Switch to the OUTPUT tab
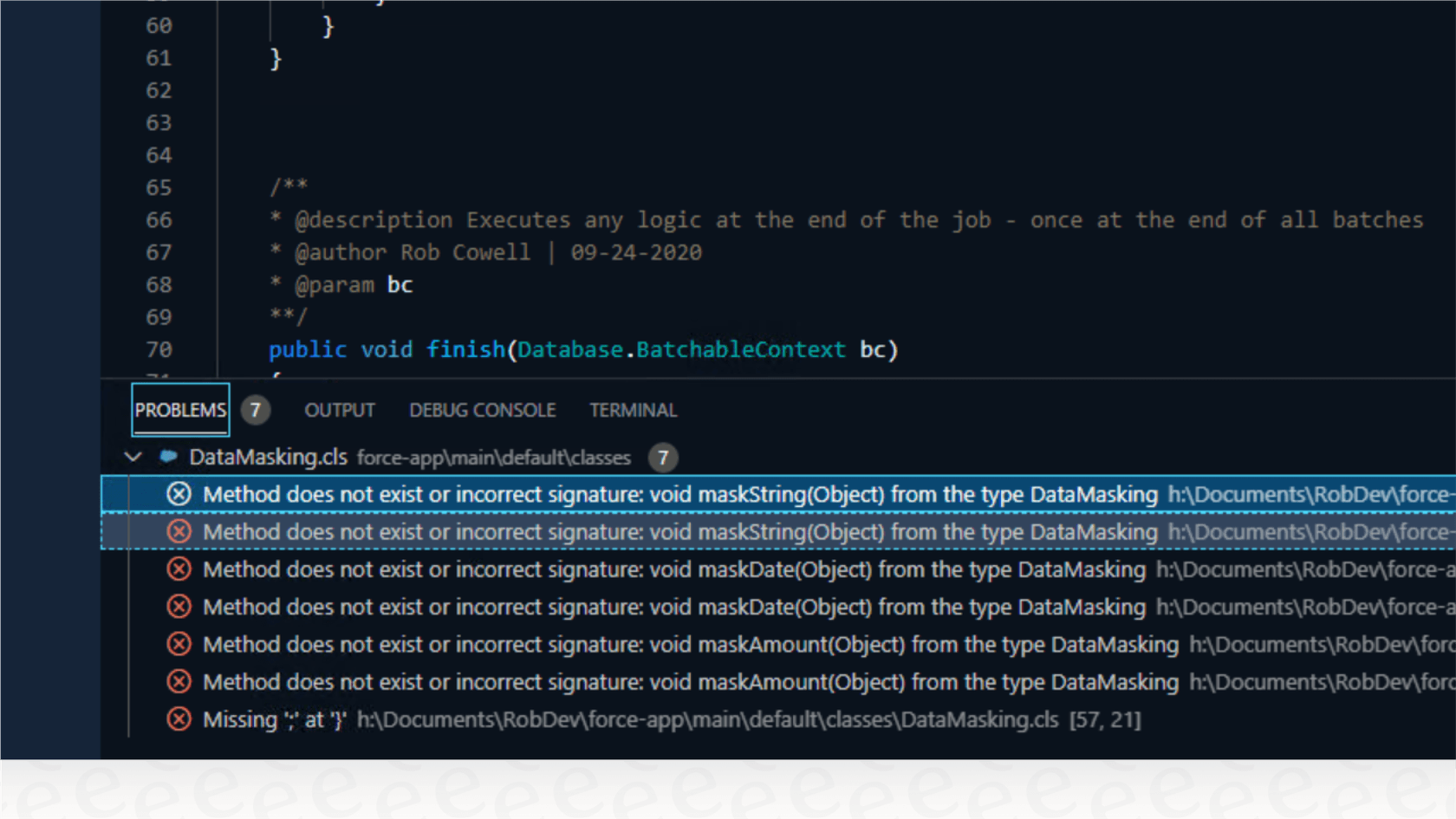The width and height of the screenshot is (1456, 819). pyautogui.click(x=339, y=410)
